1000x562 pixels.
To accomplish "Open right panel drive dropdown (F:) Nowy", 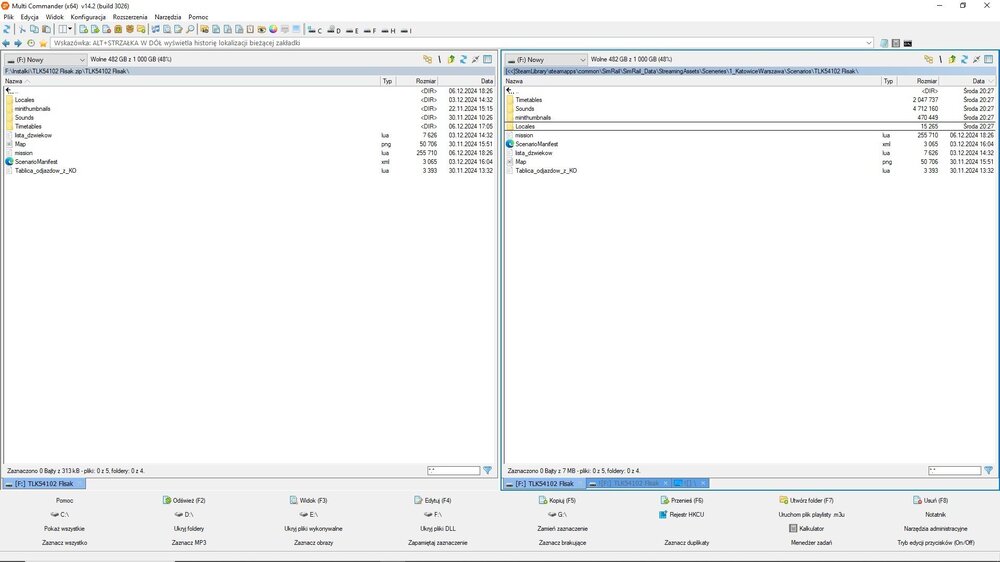I will (x=547, y=60).
